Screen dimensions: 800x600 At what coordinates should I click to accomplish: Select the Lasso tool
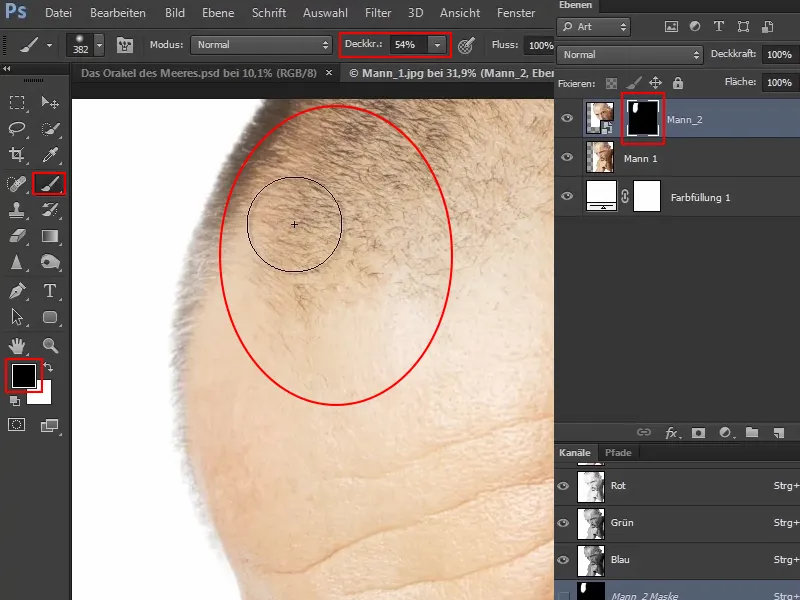pyautogui.click(x=17, y=128)
